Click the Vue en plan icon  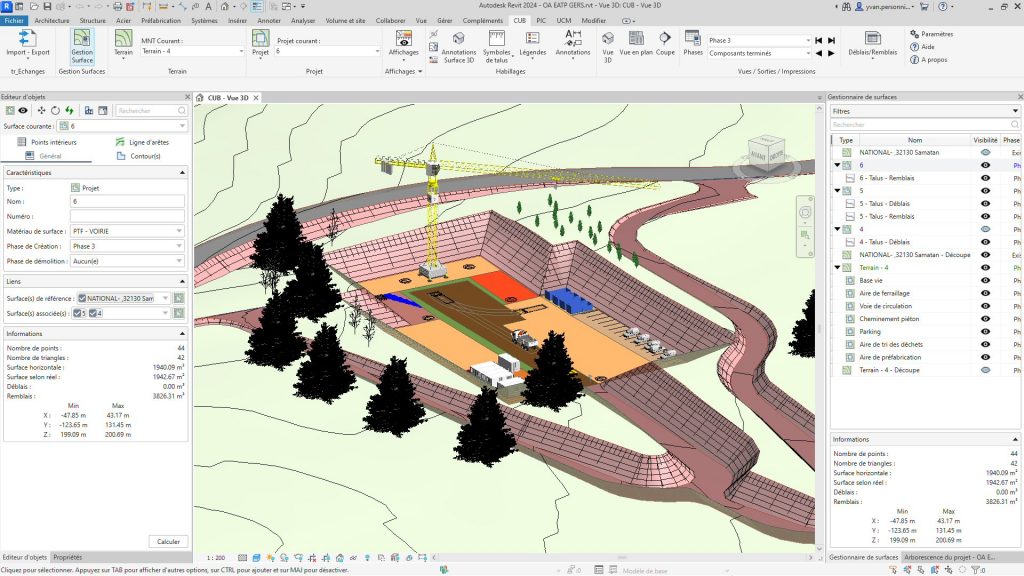pyautogui.click(x=635, y=43)
